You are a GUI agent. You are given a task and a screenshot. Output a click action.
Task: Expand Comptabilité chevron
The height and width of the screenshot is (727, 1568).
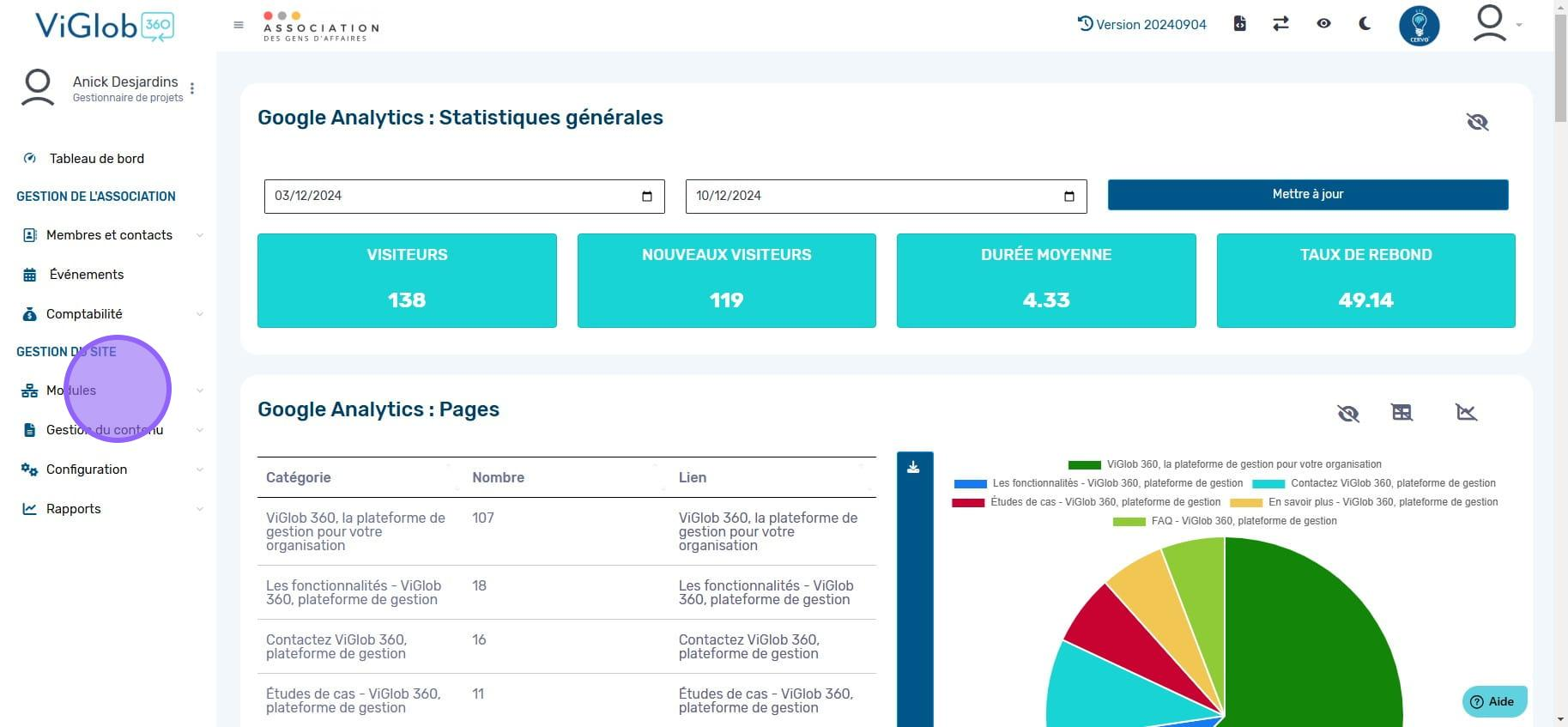(x=200, y=314)
